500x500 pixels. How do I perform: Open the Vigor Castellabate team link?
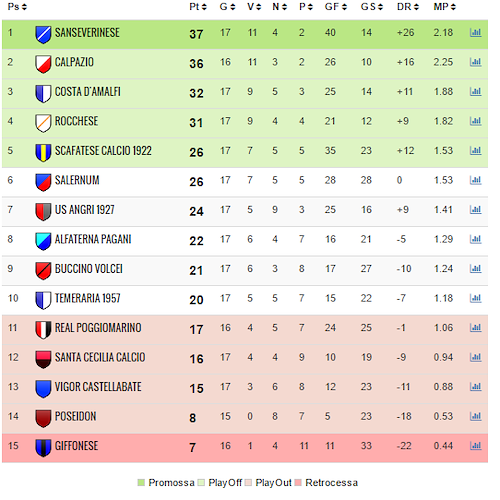pyautogui.click(x=98, y=387)
